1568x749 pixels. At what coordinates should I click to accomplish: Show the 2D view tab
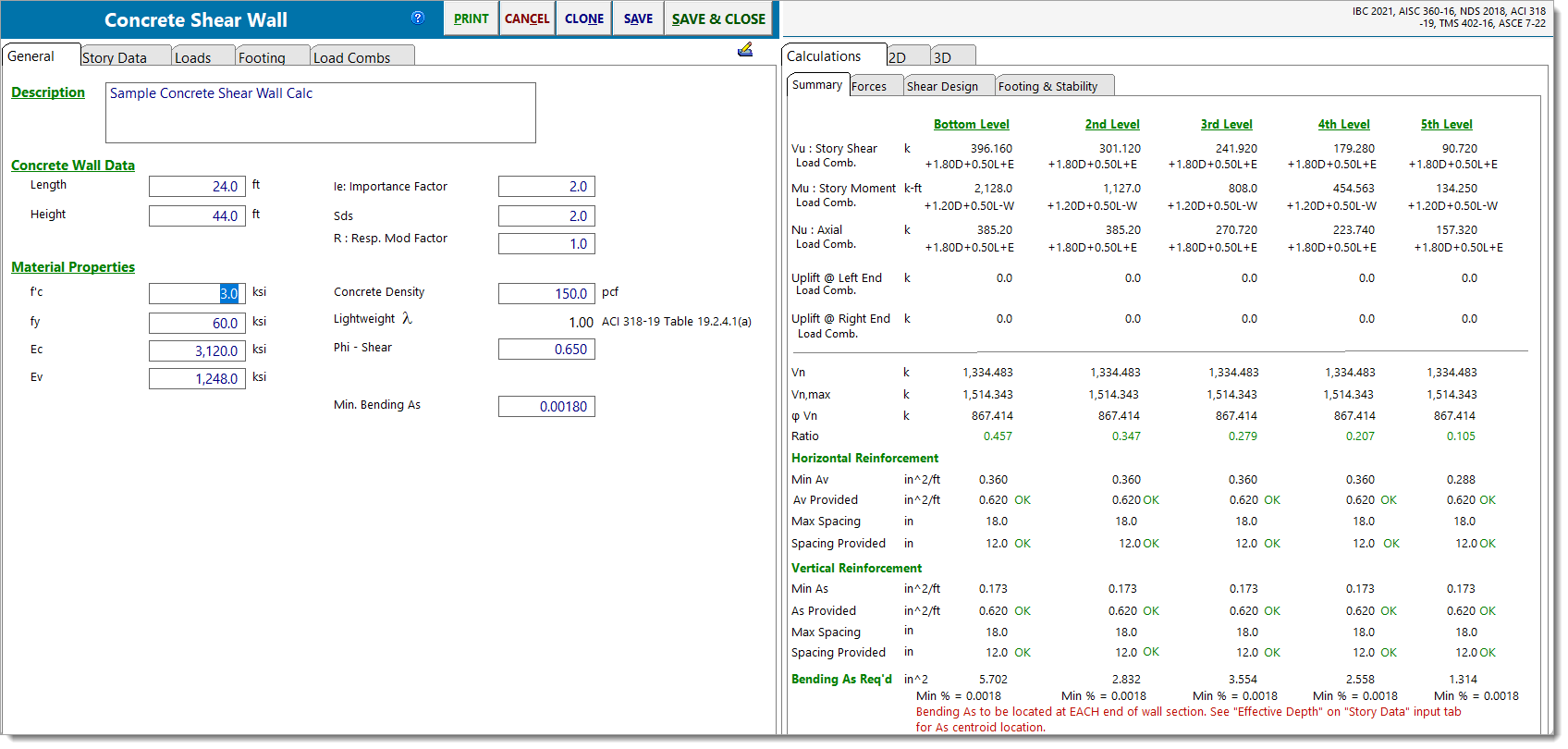tap(898, 57)
